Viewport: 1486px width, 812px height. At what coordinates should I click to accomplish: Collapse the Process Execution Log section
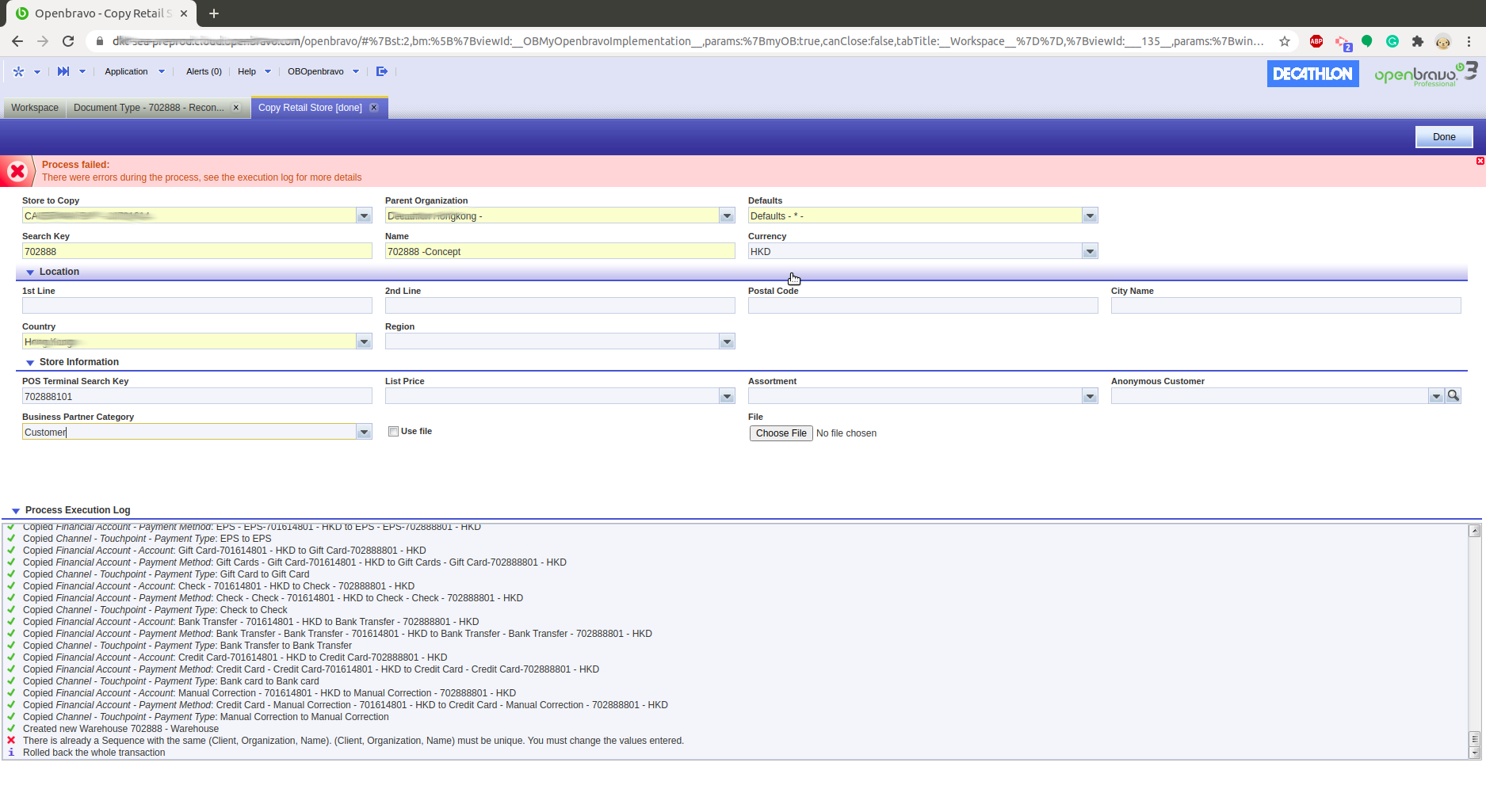pyautogui.click(x=16, y=510)
